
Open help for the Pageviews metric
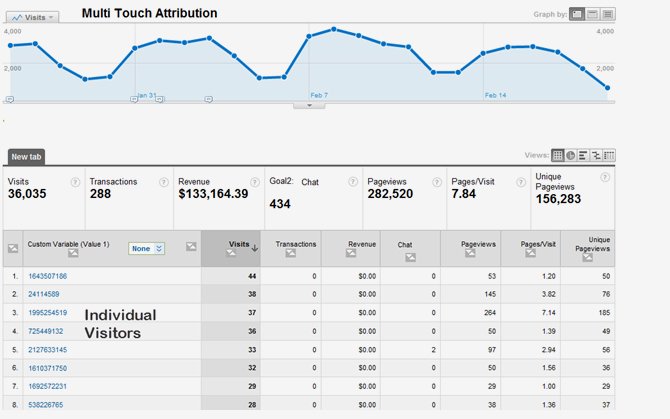437,182
